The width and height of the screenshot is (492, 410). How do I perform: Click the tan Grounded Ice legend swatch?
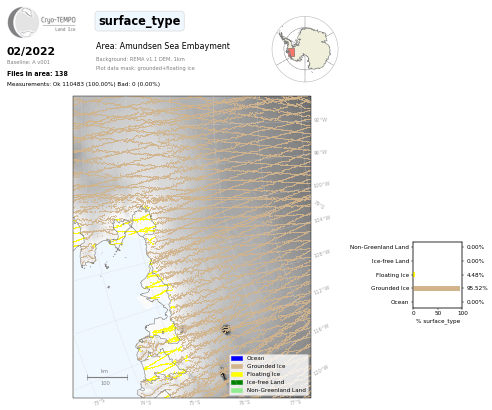237,366
